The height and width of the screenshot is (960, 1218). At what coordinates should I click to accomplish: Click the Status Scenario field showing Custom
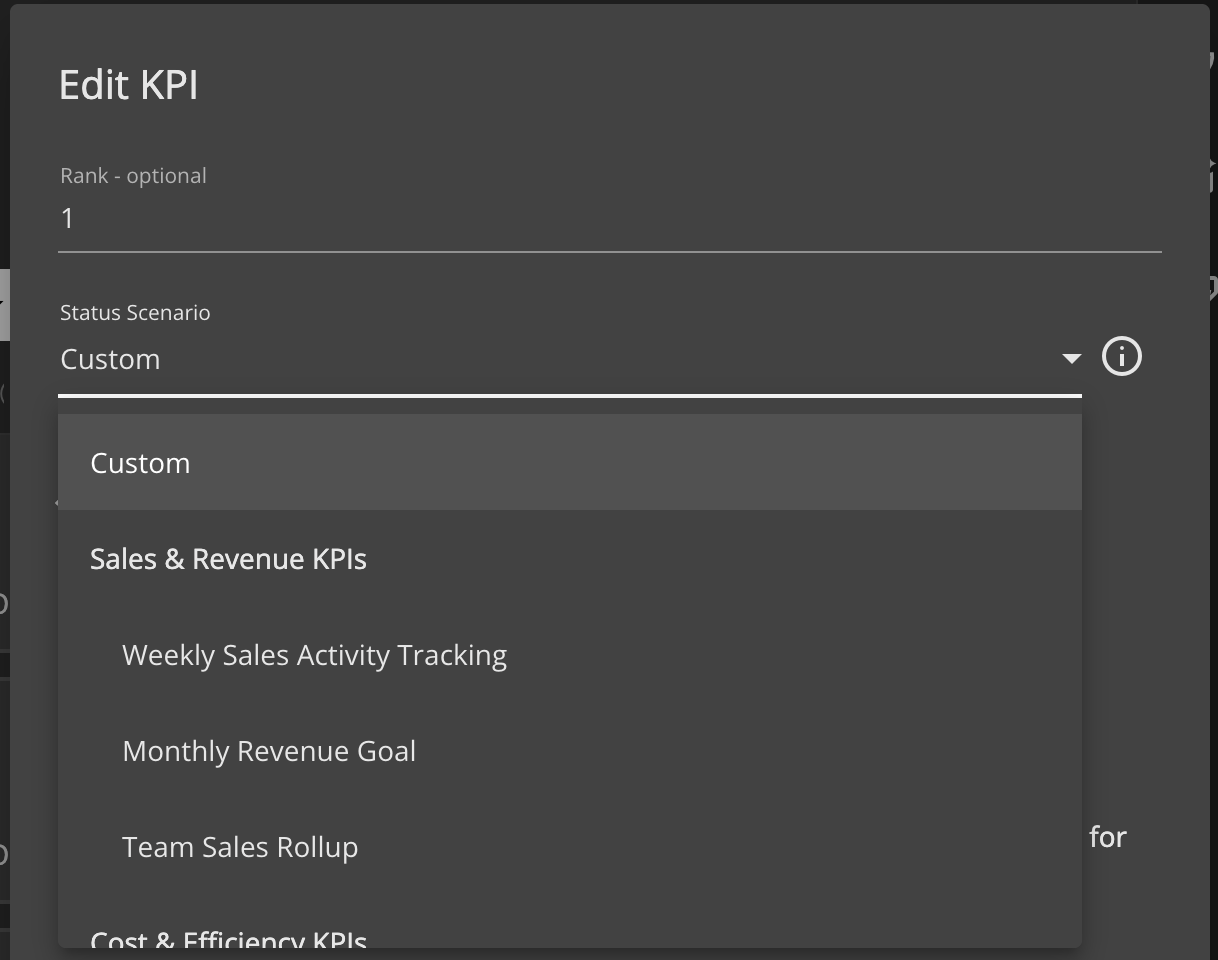[x=570, y=359]
